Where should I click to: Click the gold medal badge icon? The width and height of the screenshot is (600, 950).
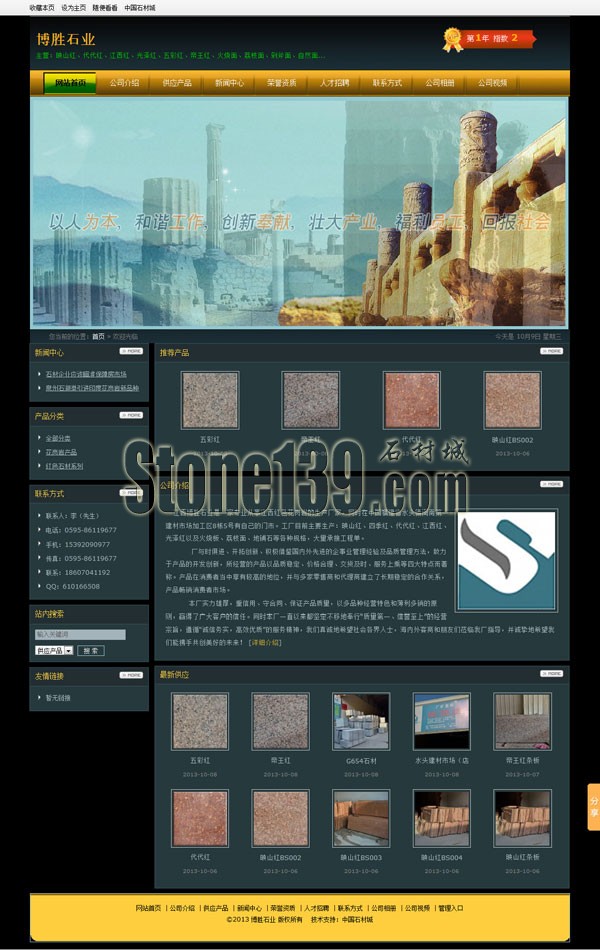pos(452,40)
